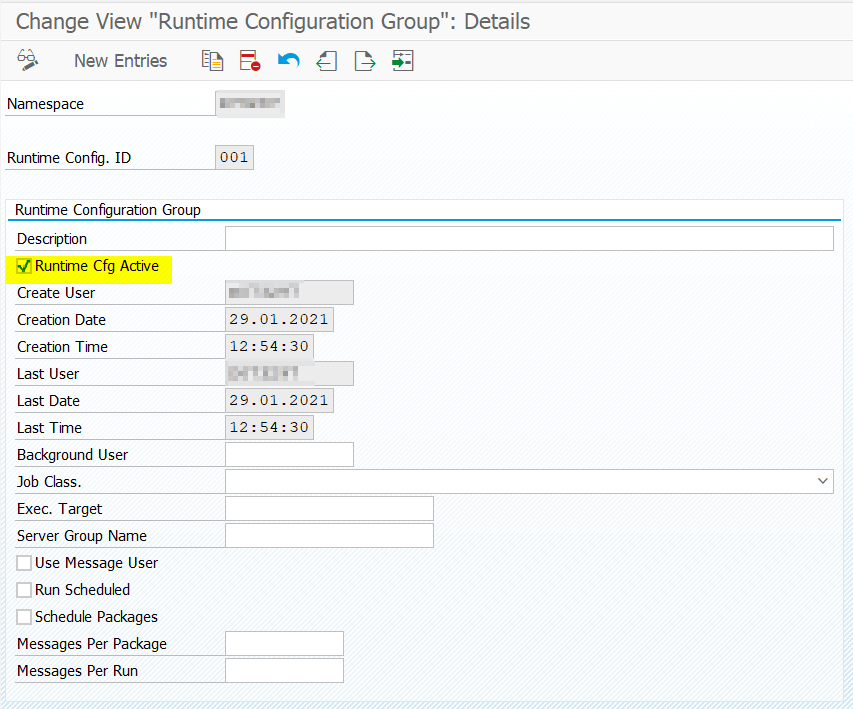
Task: Toggle display/change mode glasses-pencil icon
Action: click(27, 60)
